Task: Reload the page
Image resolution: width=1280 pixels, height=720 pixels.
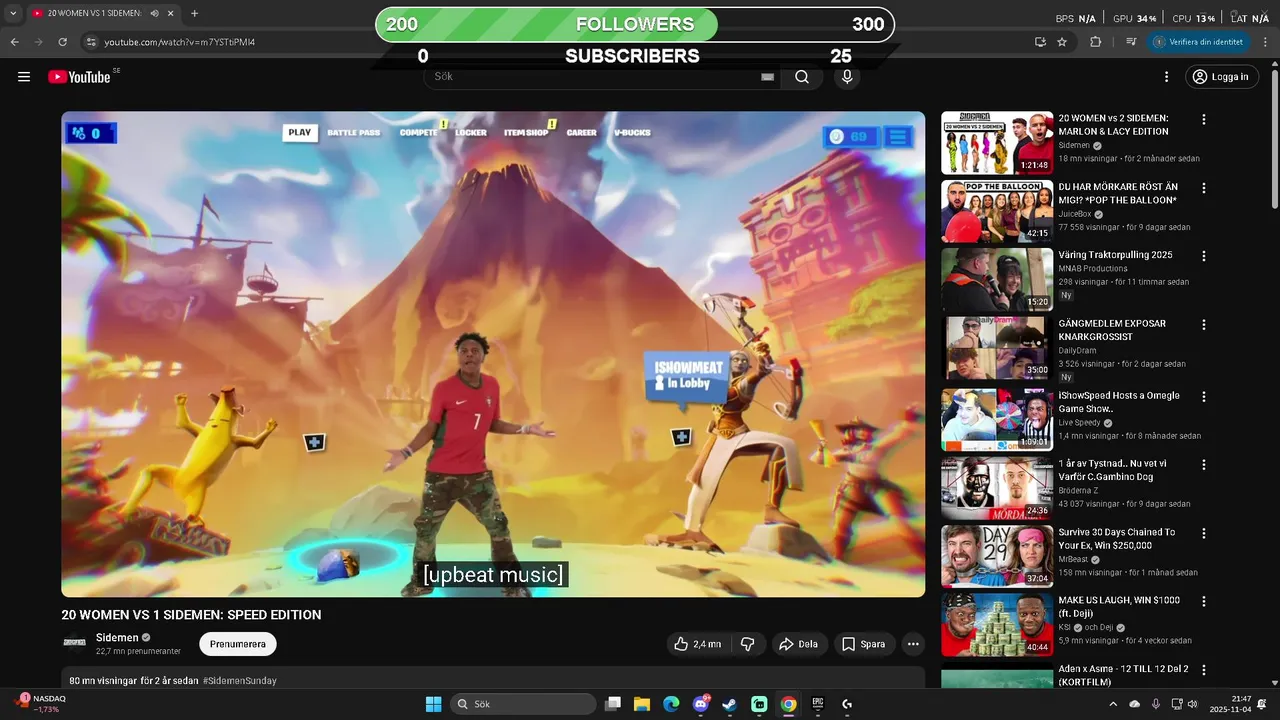Action: (62, 42)
